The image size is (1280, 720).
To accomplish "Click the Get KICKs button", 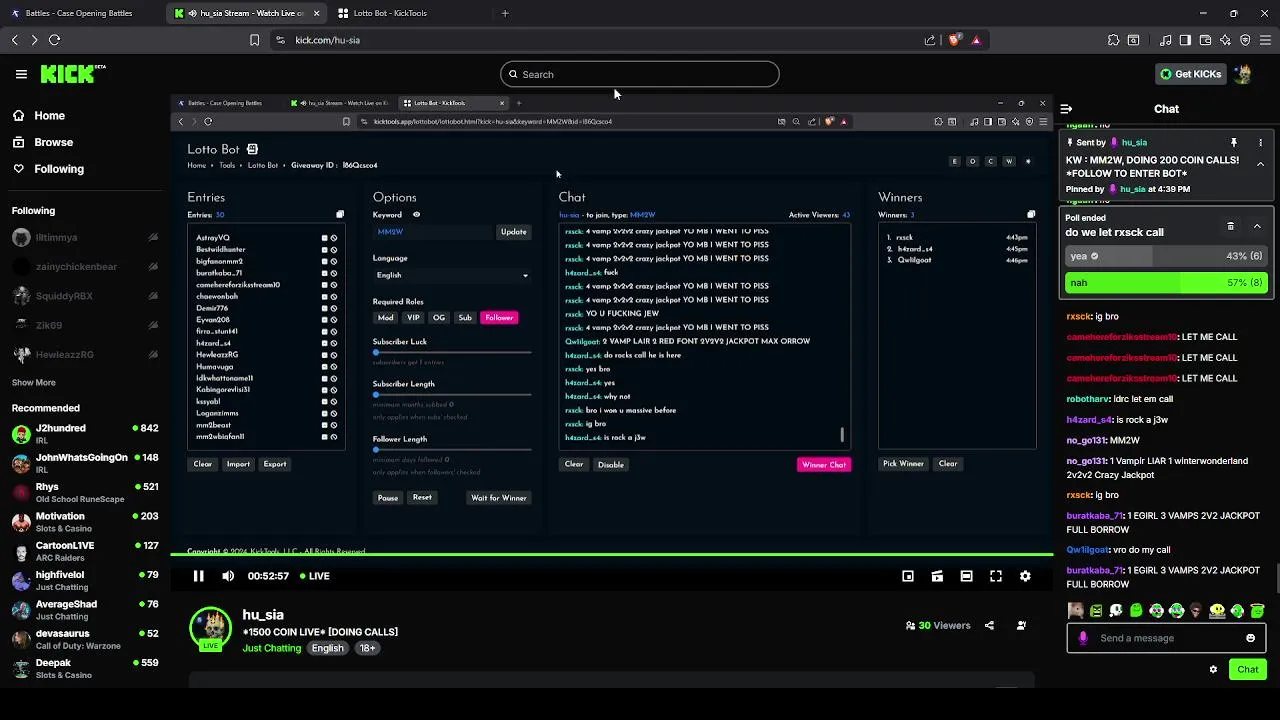I will (x=1190, y=74).
